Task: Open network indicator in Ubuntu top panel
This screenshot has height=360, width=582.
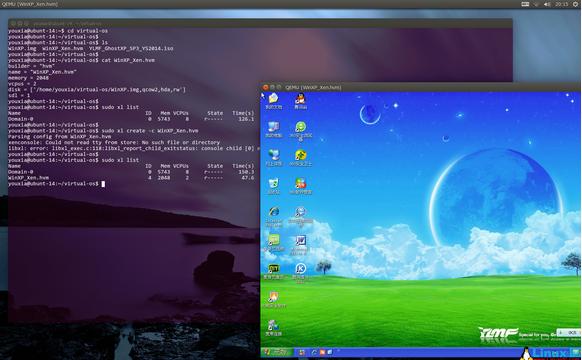Action: point(536,4)
